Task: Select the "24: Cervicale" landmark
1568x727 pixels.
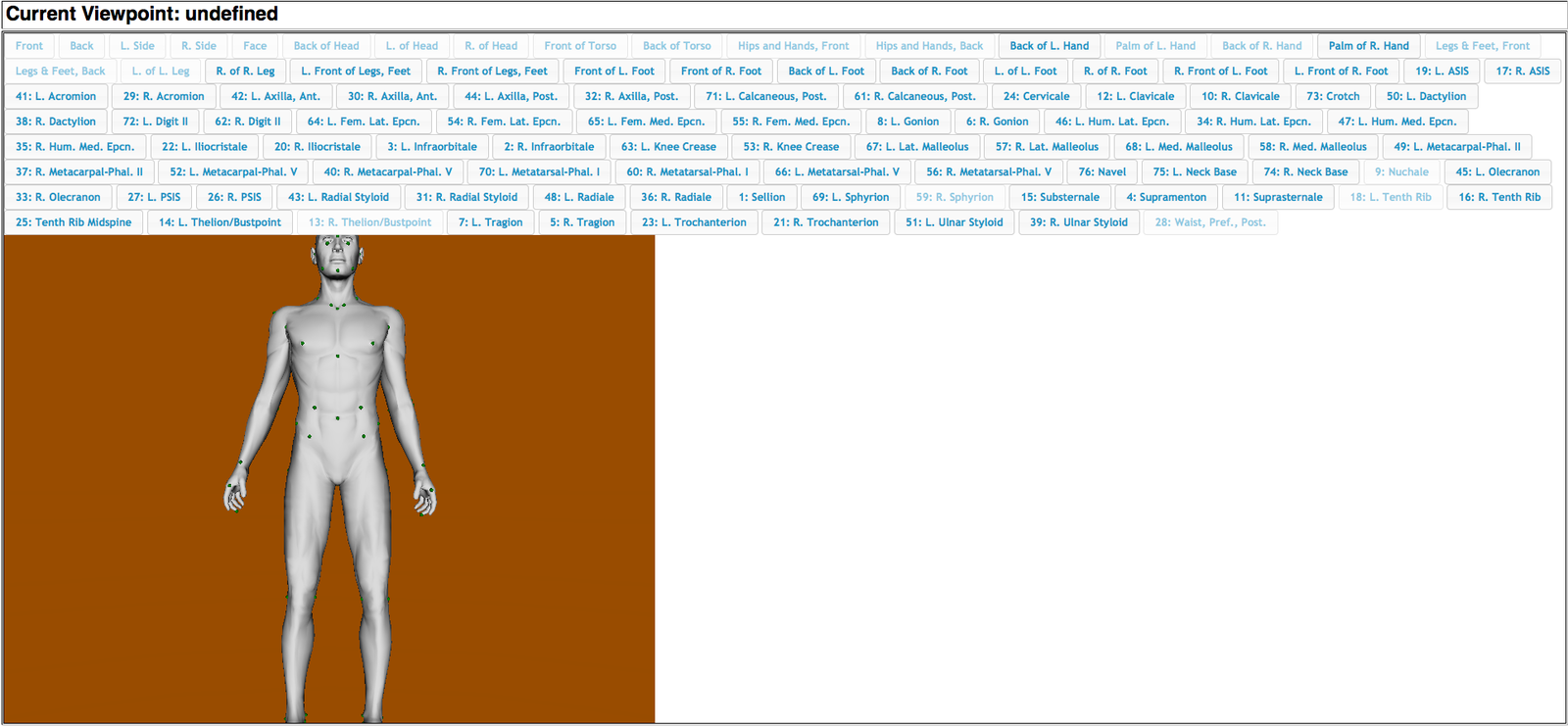Action: 1036,97
